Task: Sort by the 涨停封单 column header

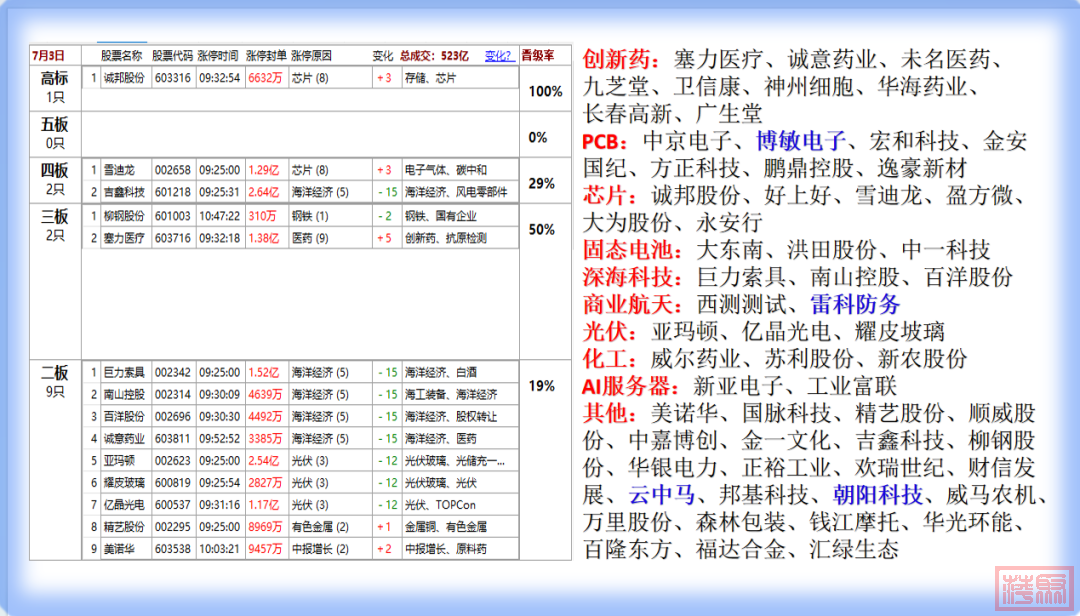Action: tap(266, 56)
